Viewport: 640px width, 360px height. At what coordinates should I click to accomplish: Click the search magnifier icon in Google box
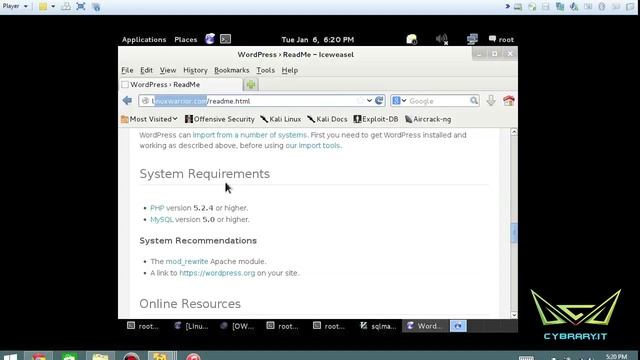pyautogui.click(x=473, y=100)
